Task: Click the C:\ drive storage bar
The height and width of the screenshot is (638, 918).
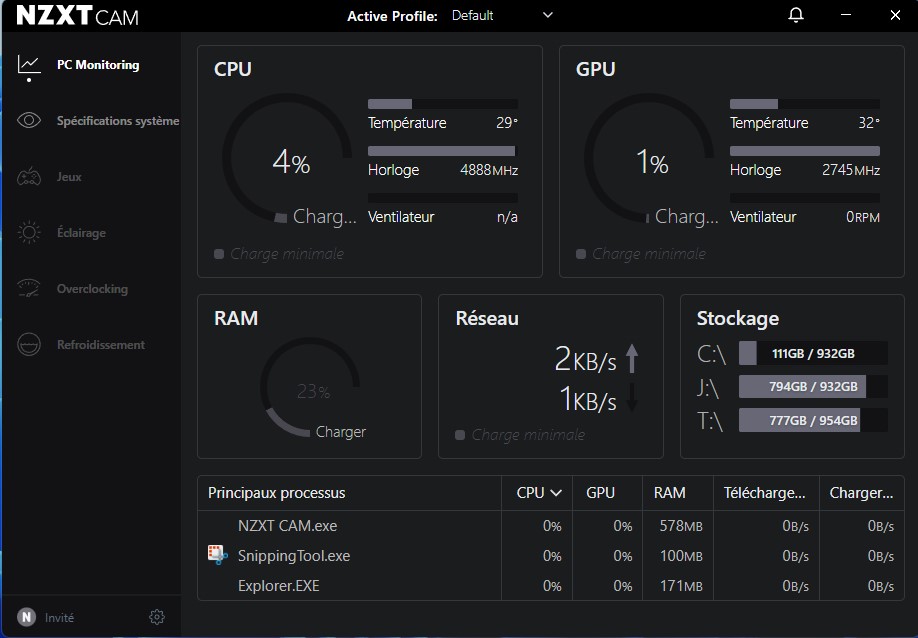Action: [812, 354]
